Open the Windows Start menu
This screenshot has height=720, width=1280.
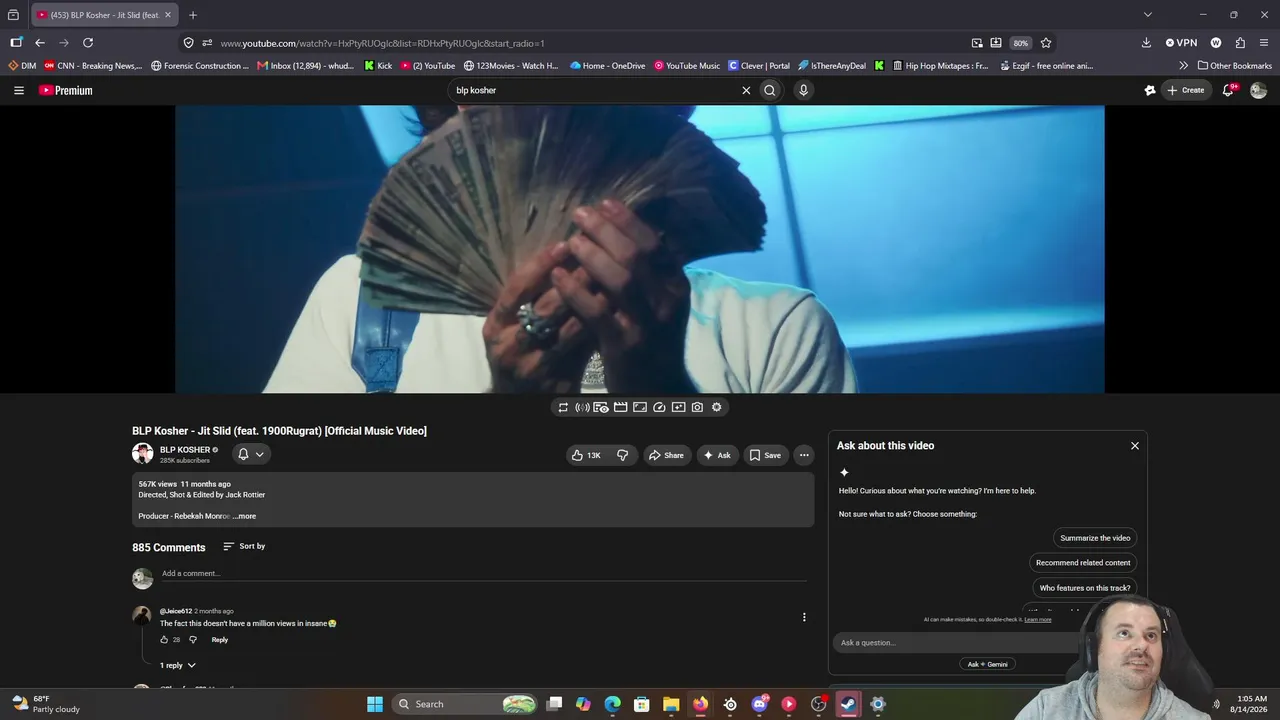point(375,704)
